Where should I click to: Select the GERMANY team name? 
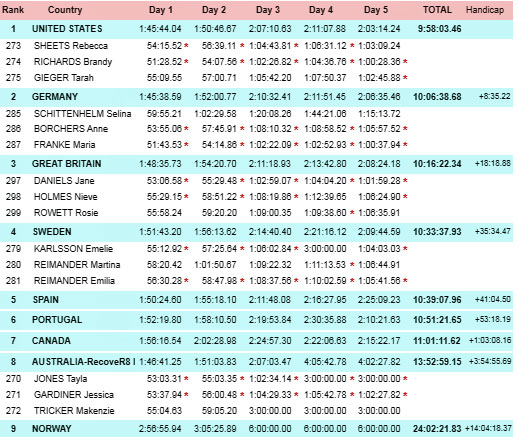pos(55,97)
